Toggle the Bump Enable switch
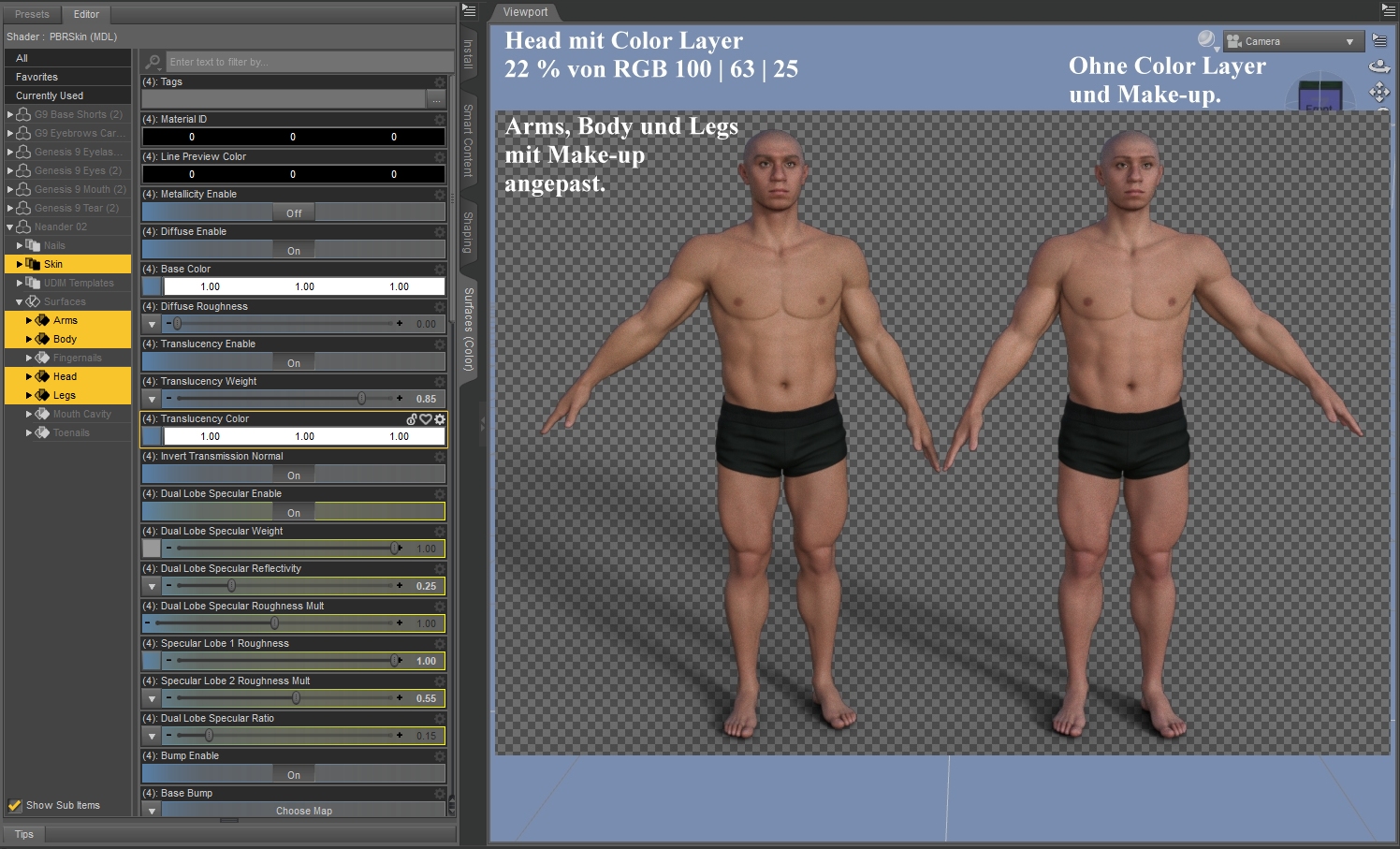Screen dimensions: 1400x849 pyautogui.click(x=294, y=774)
